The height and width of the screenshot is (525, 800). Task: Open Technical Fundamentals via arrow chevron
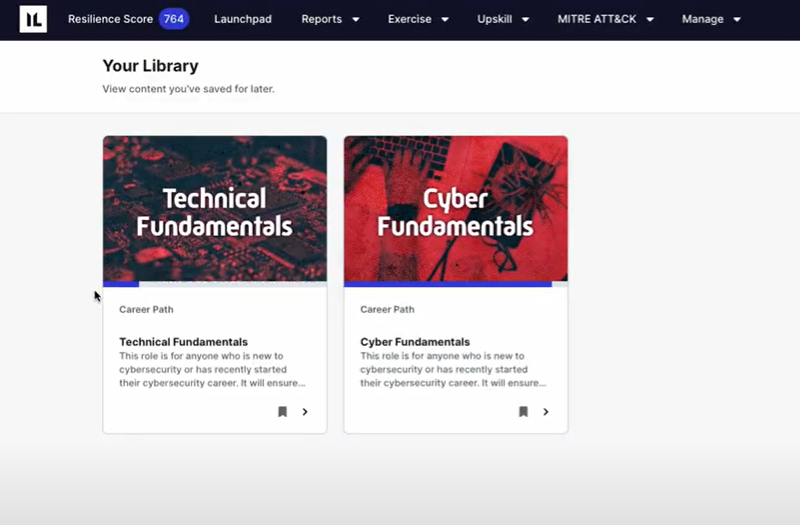305,412
